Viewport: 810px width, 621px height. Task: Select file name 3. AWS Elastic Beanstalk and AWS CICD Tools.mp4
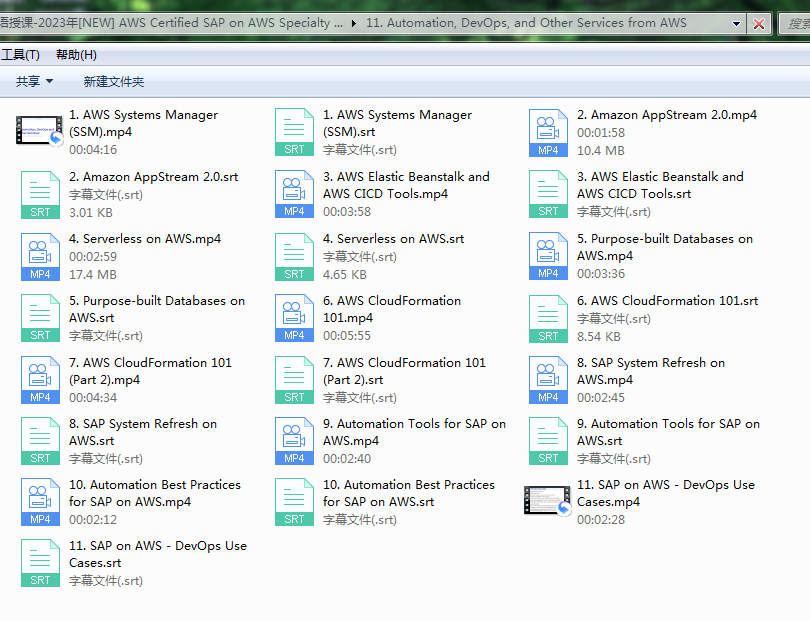[406, 185]
